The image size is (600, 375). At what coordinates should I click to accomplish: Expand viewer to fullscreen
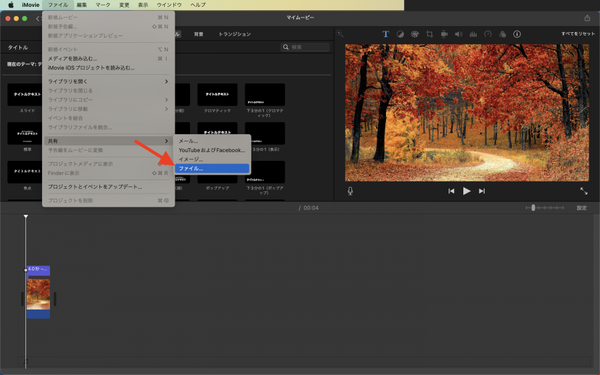click(x=584, y=191)
